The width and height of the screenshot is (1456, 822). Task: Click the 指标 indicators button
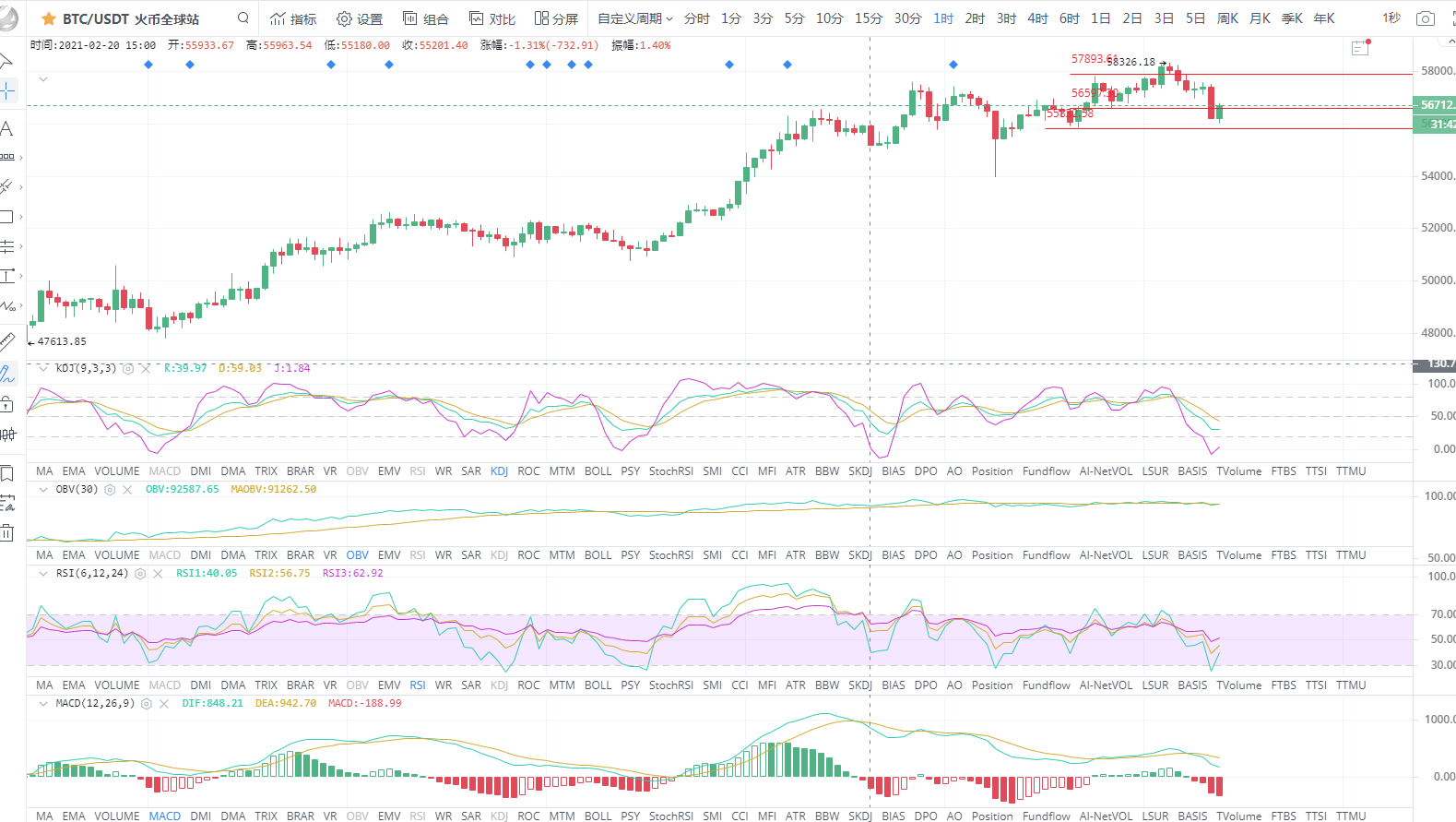click(293, 18)
